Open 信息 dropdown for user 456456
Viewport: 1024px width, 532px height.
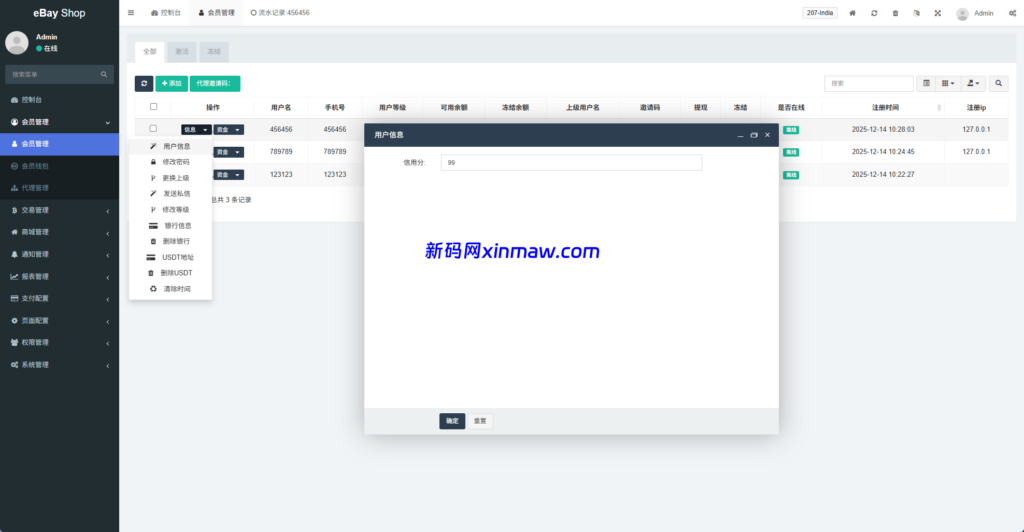196,130
